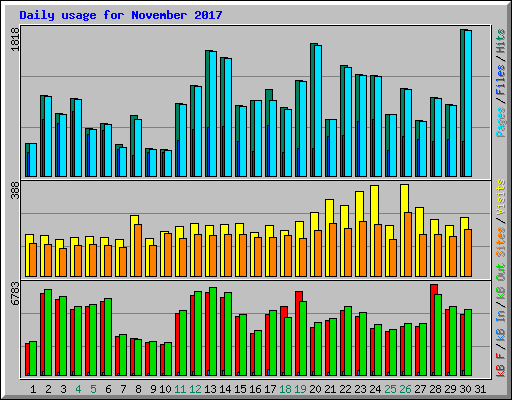Click day 20 on the x-axis
Image resolution: width=512 pixels, height=400 pixels.
[315, 389]
